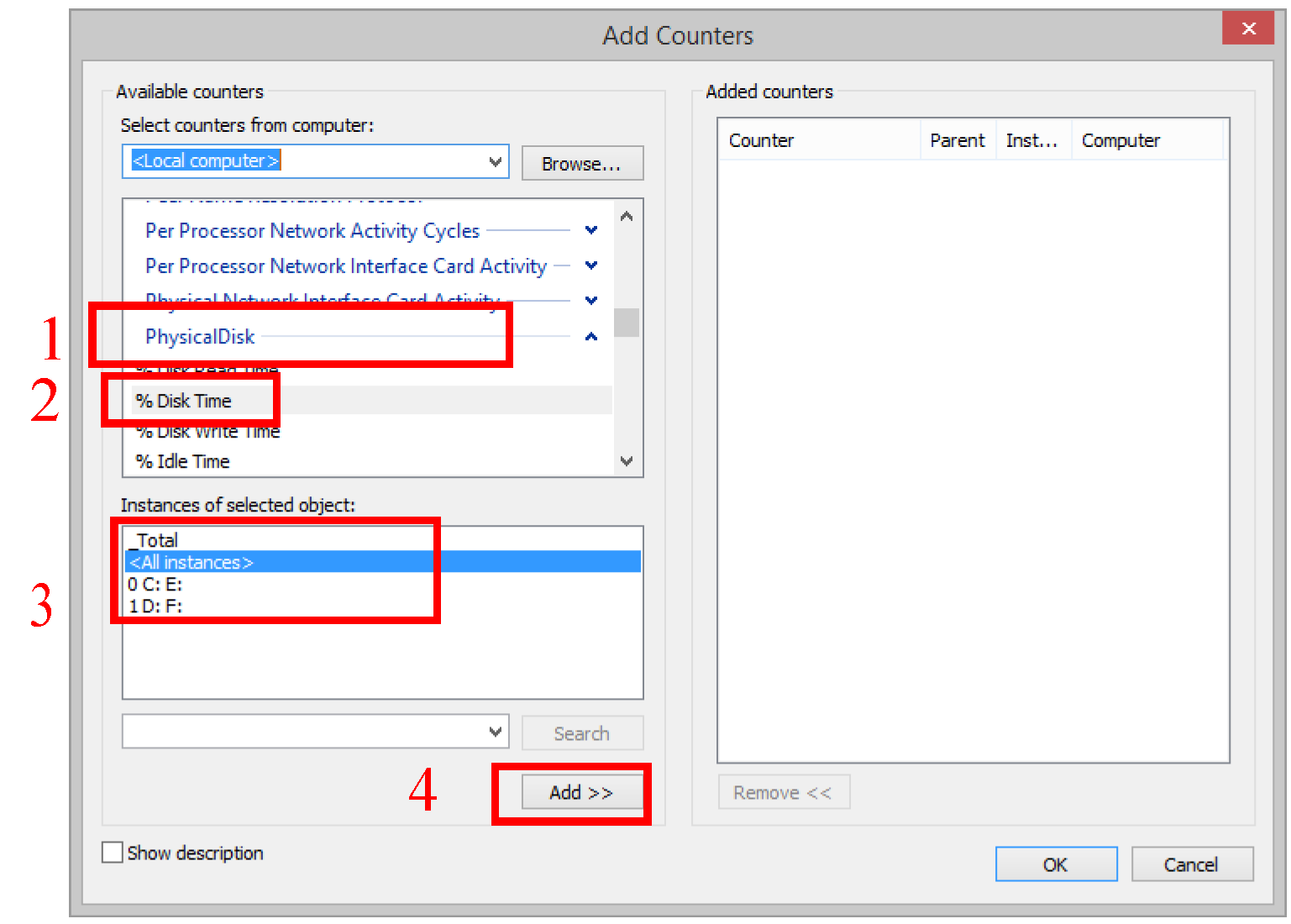Click the Add >> button

pos(581,792)
